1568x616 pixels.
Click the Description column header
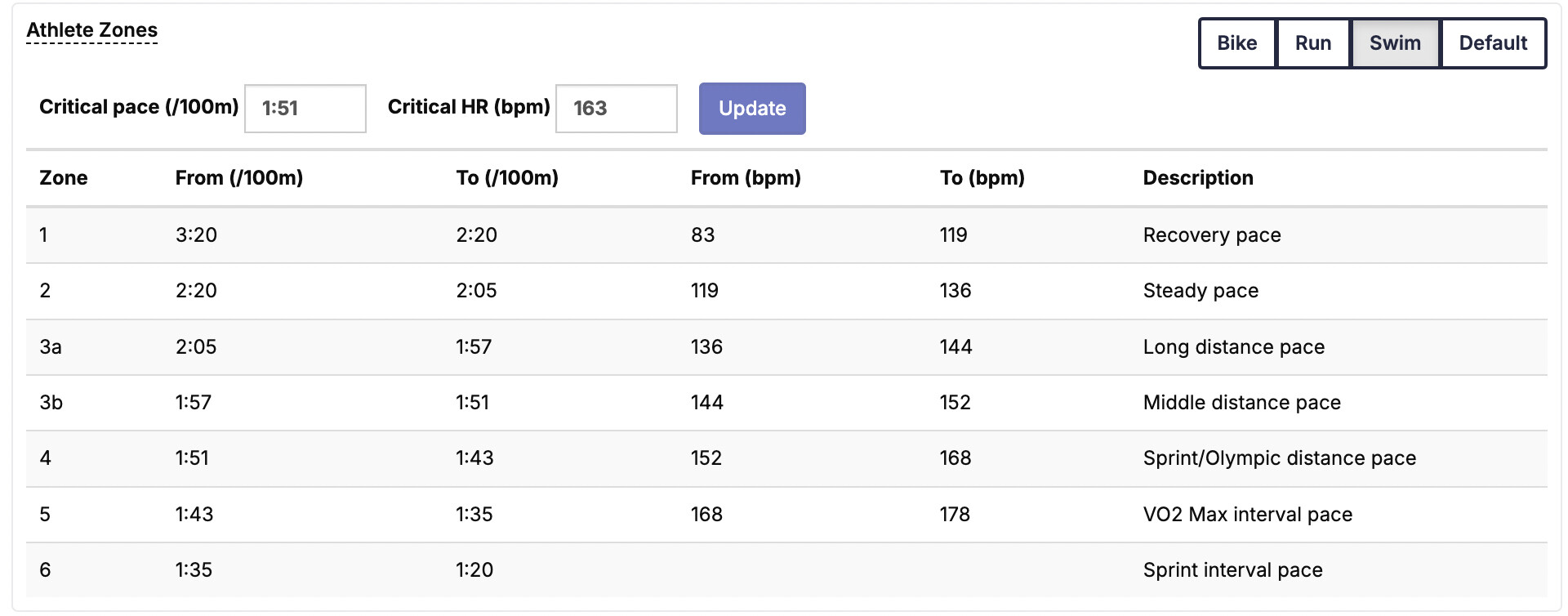click(x=1197, y=178)
